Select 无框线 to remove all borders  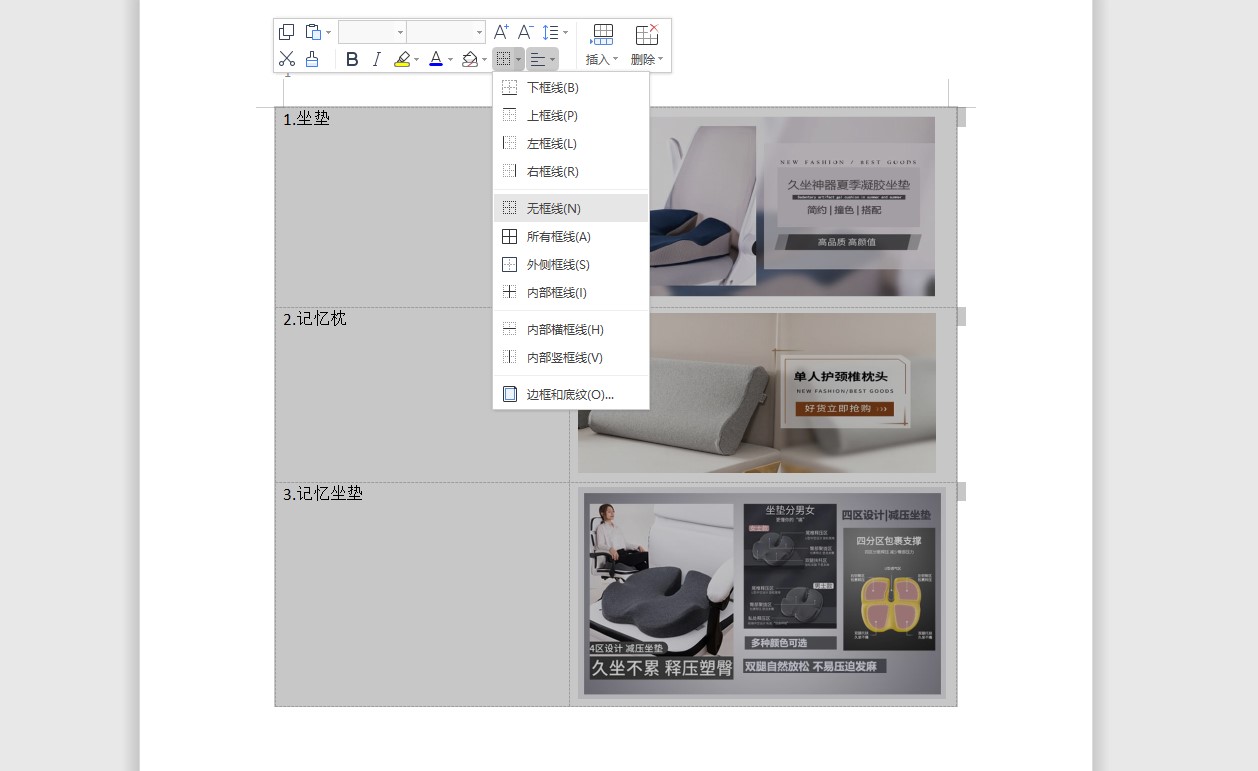point(552,208)
